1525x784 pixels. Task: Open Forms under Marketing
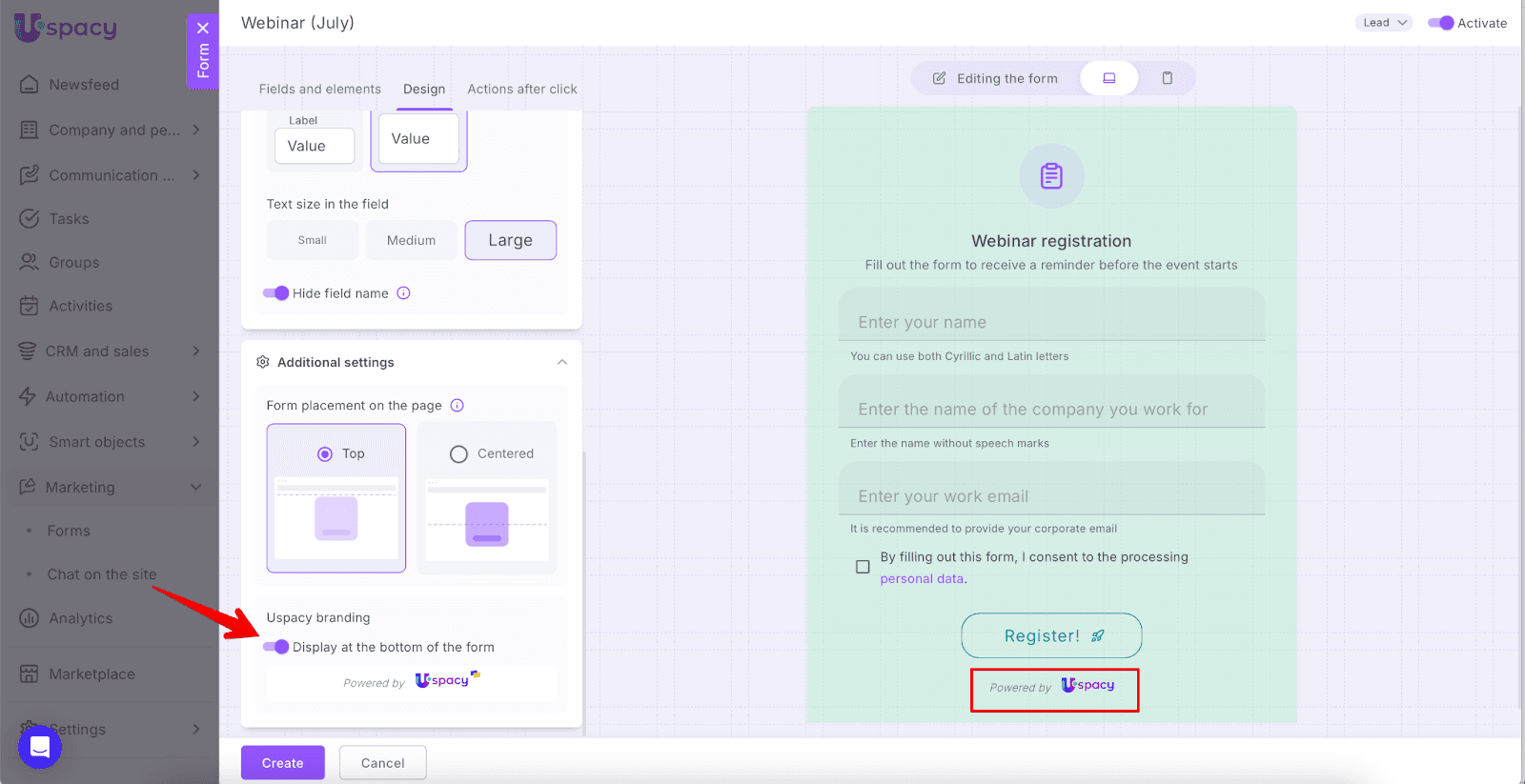(69, 531)
